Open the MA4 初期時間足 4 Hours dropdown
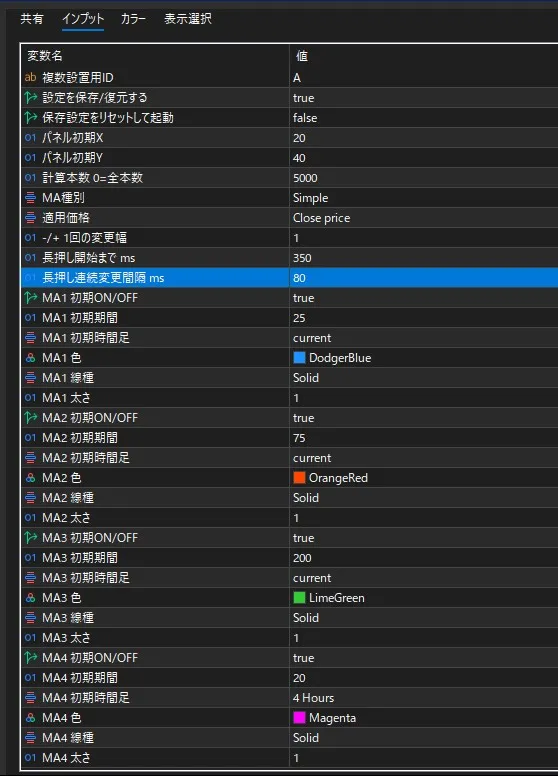 [423, 698]
